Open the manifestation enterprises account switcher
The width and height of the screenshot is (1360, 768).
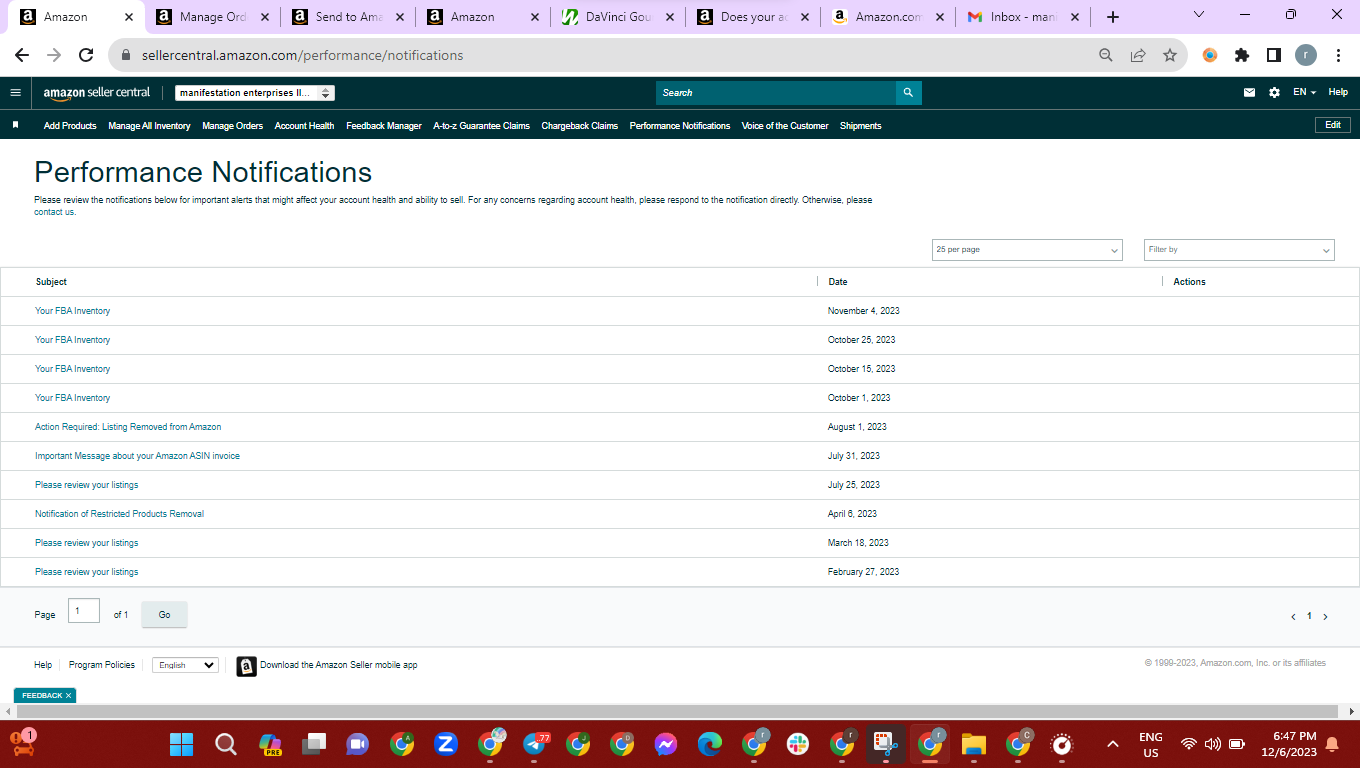coord(255,93)
